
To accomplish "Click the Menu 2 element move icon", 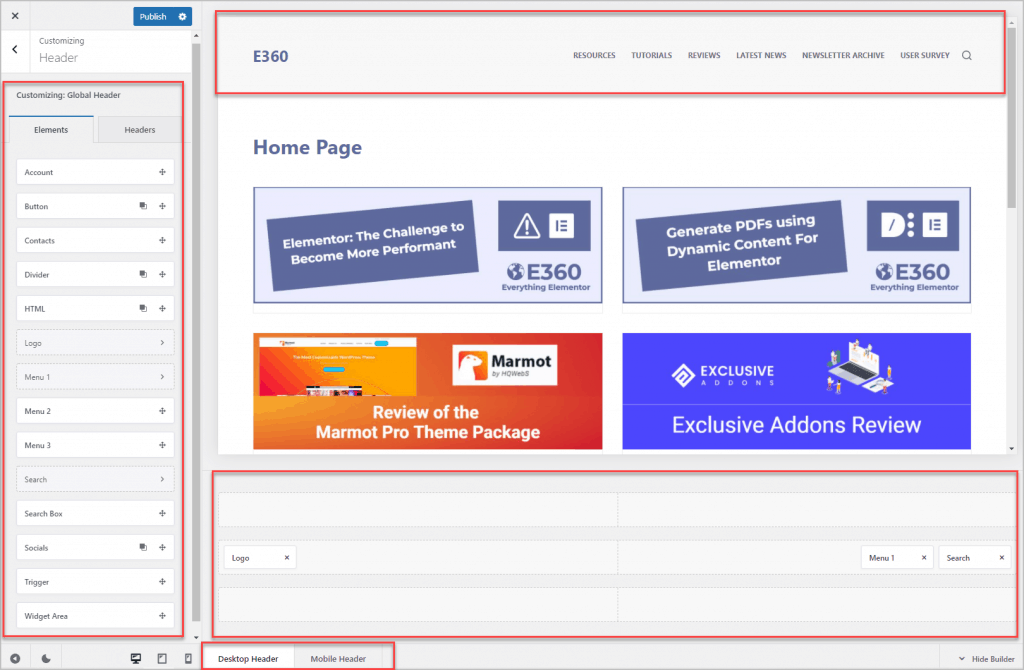I will 162,411.
